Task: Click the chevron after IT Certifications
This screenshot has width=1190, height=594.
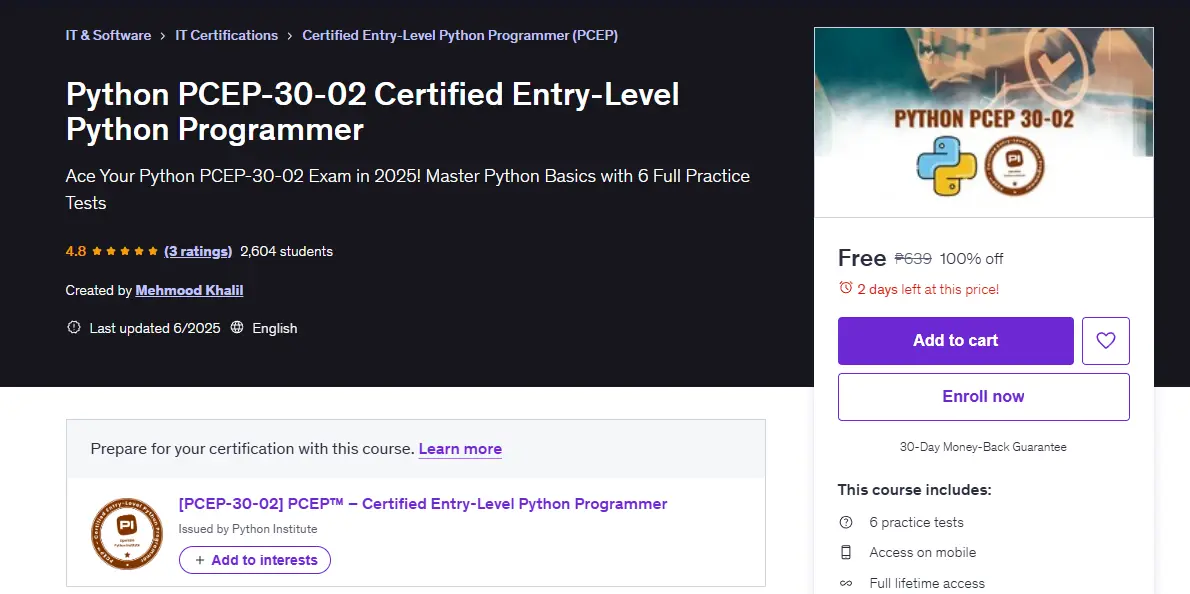Action: 290,36
